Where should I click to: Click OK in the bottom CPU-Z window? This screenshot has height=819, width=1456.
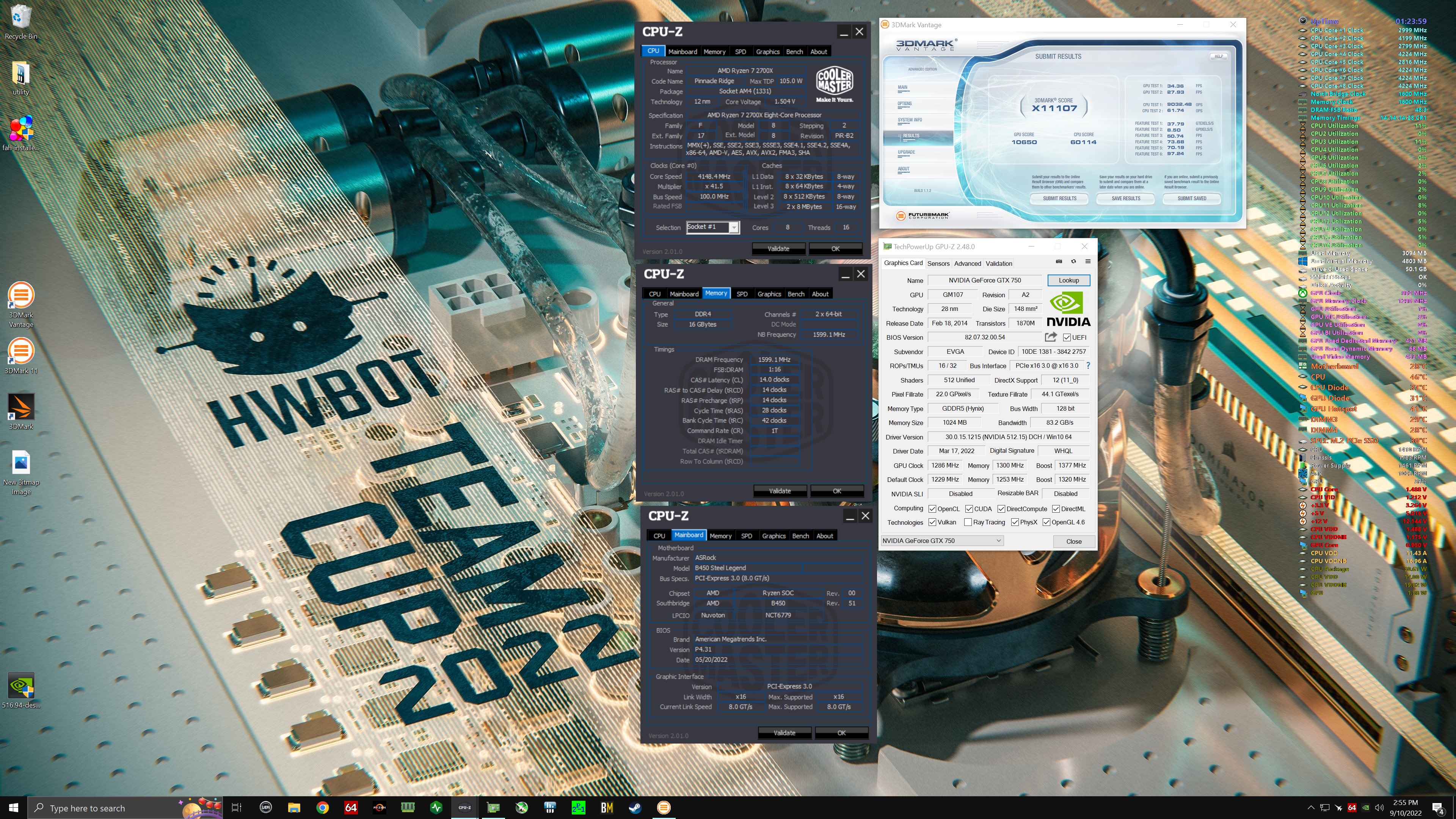[x=842, y=733]
